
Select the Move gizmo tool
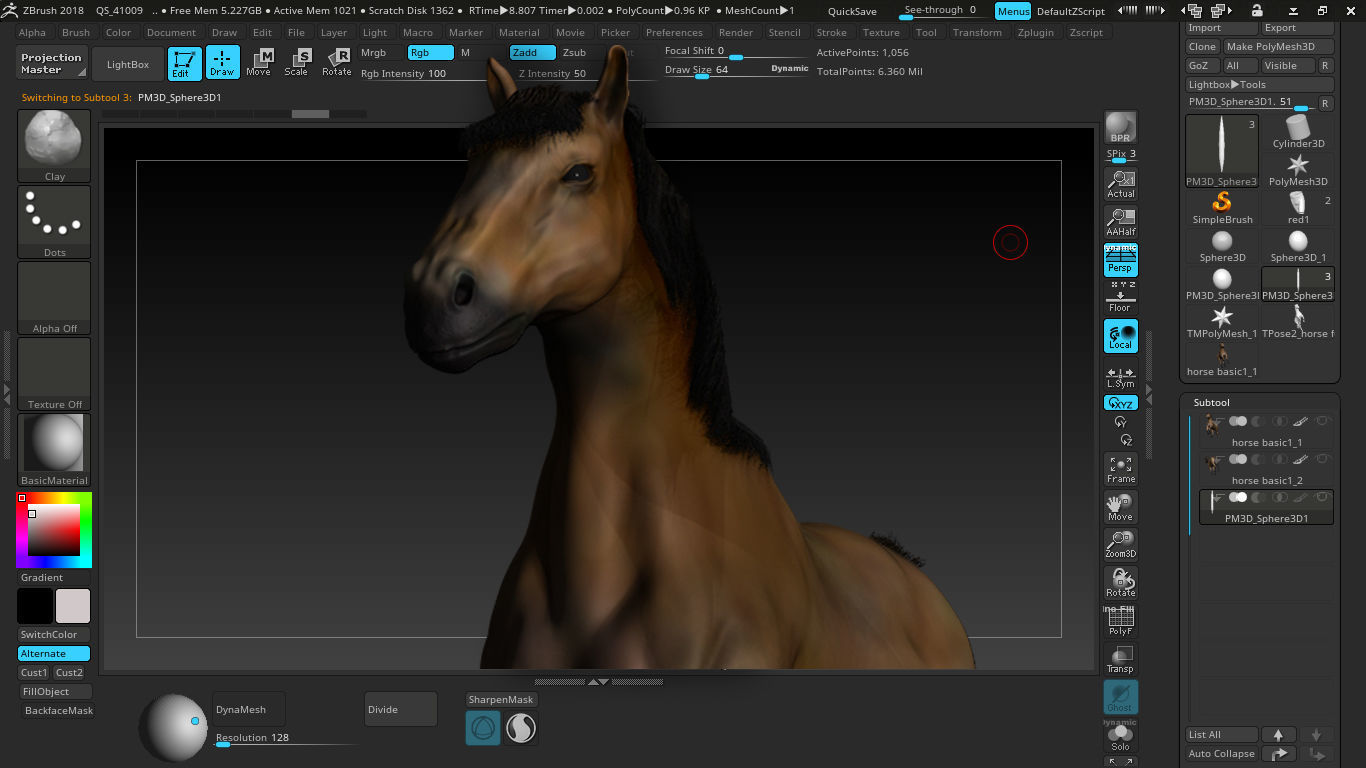coord(259,62)
